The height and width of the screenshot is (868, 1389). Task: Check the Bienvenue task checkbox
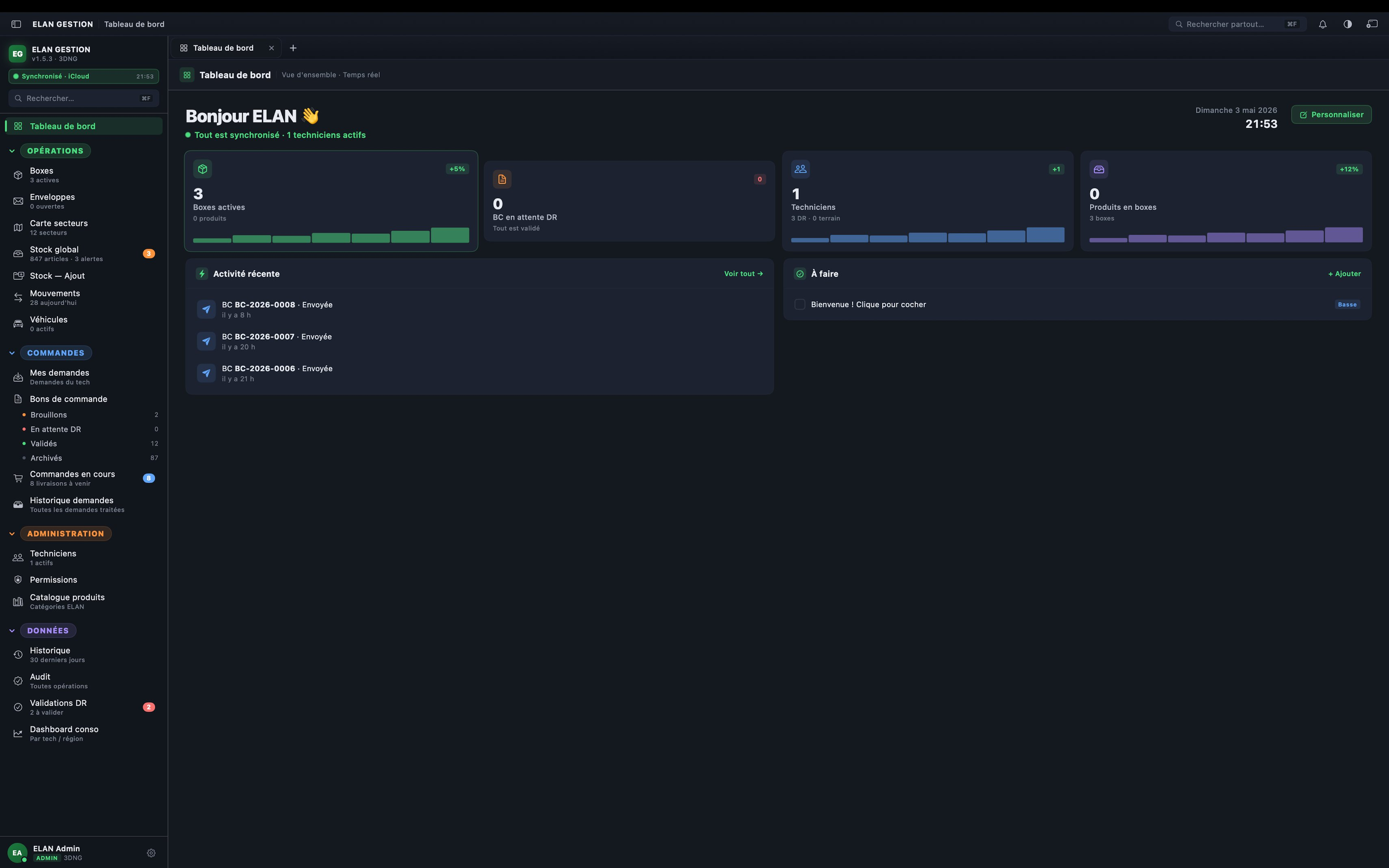(x=800, y=304)
